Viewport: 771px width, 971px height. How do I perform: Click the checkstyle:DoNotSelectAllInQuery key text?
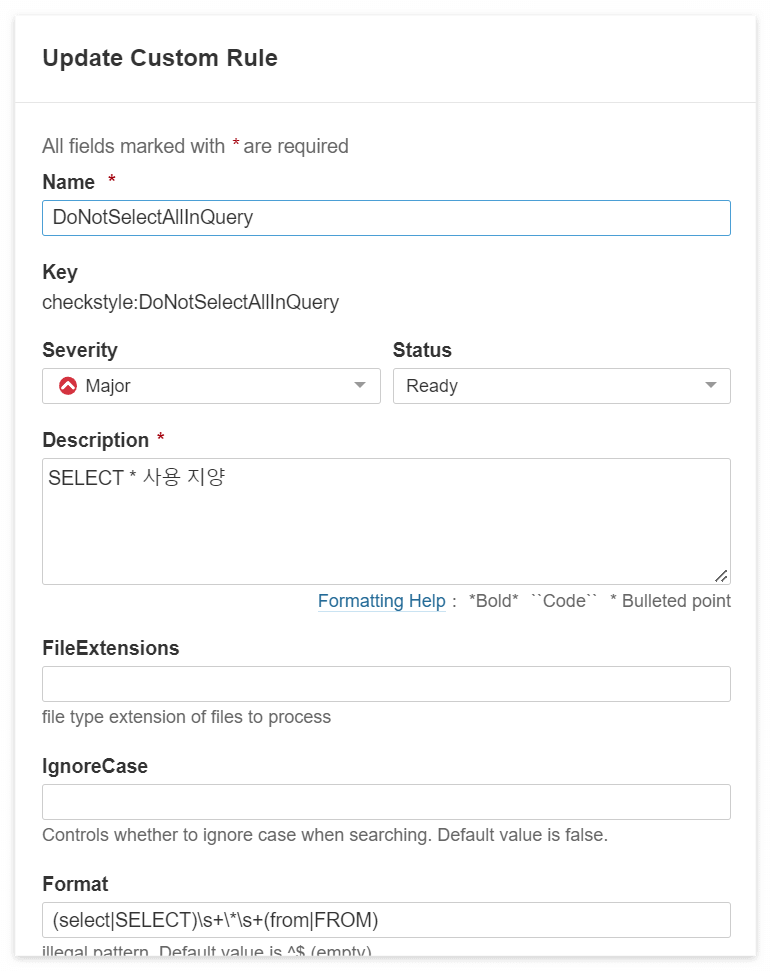pyautogui.click(x=191, y=302)
